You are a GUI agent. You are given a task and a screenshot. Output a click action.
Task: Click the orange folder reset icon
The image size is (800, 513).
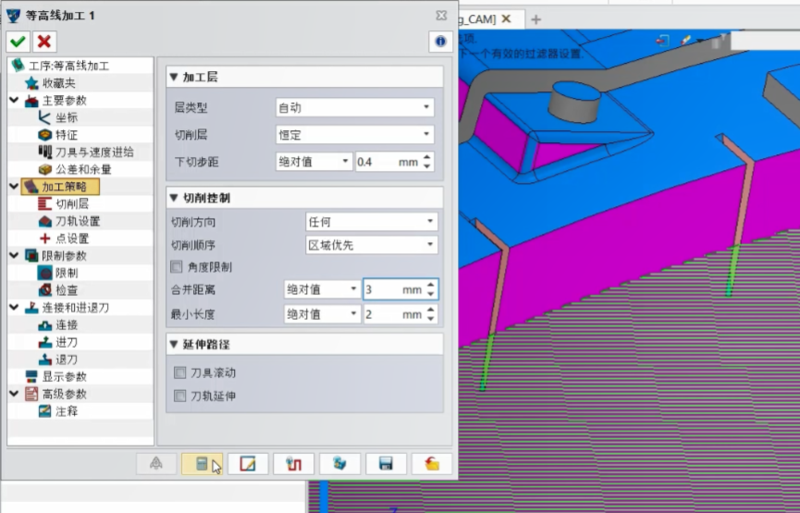[x=432, y=464]
